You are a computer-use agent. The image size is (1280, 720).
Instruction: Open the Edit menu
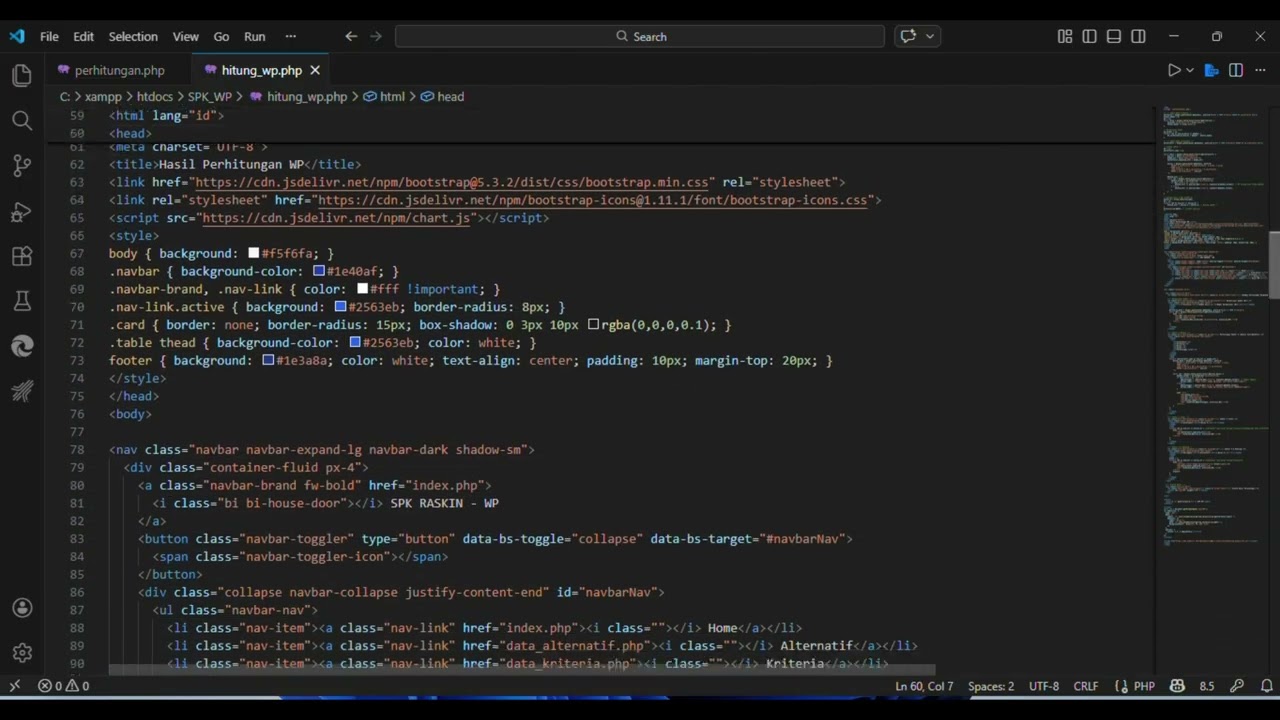(x=83, y=36)
